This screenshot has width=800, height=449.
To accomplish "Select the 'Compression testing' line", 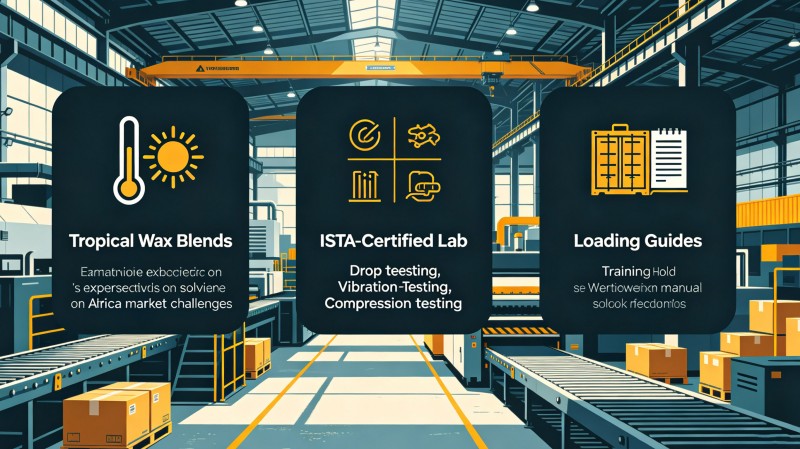I will coord(393,304).
